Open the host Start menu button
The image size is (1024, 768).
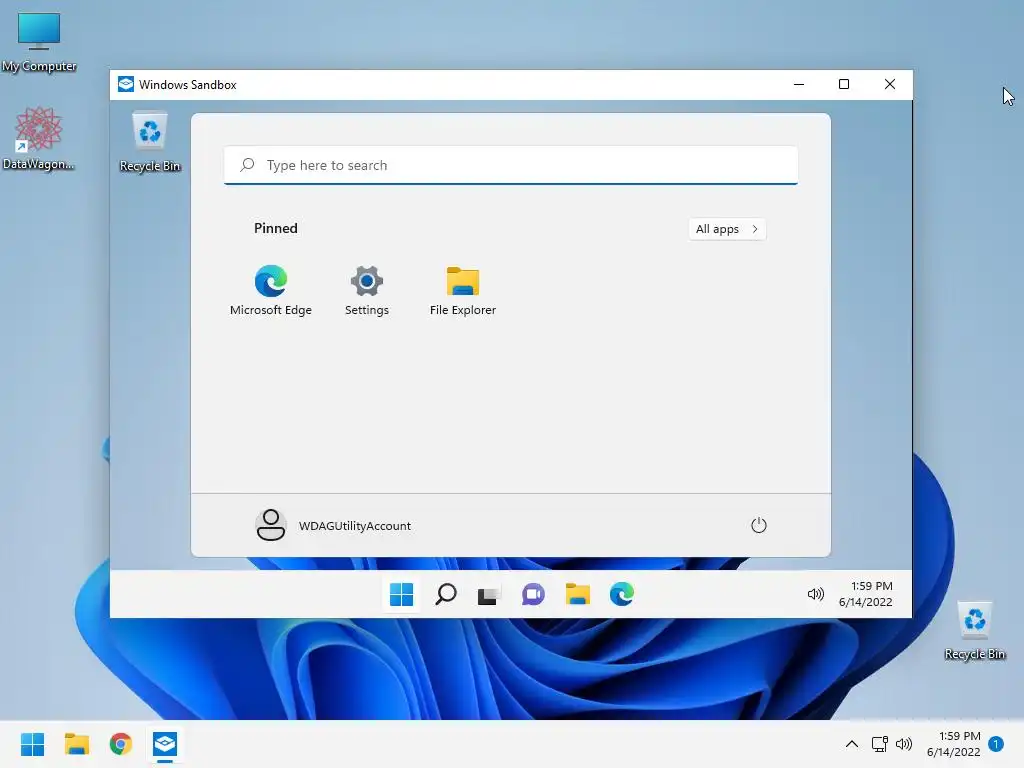pyautogui.click(x=32, y=744)
